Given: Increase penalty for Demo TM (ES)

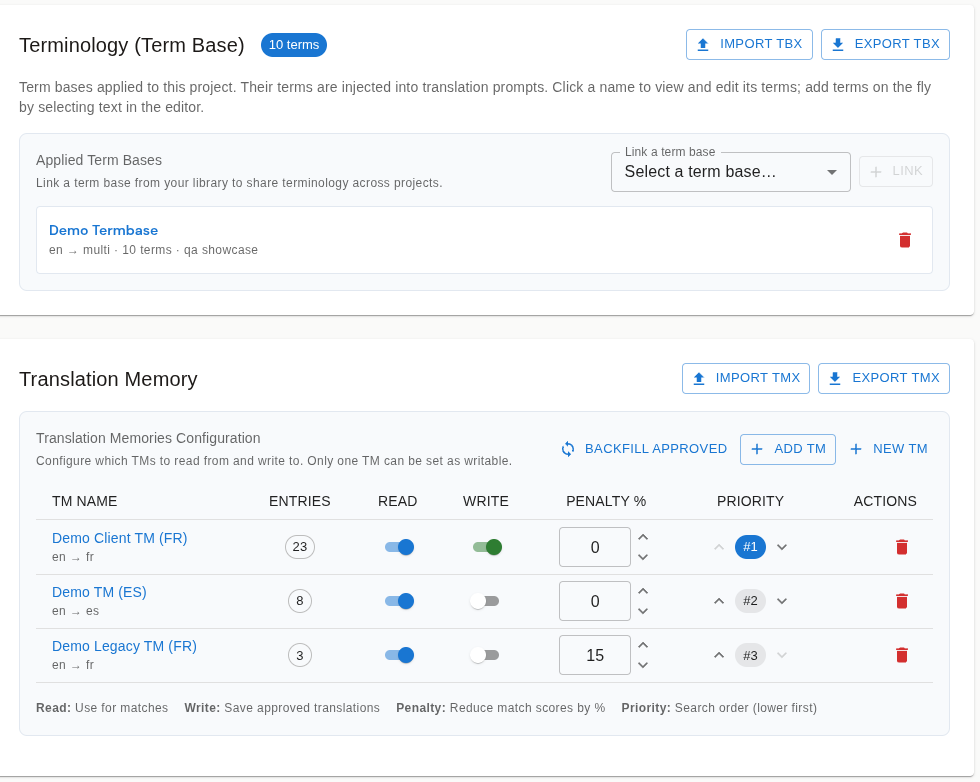Looking at the screenshot, I should (x=643, y=591).
